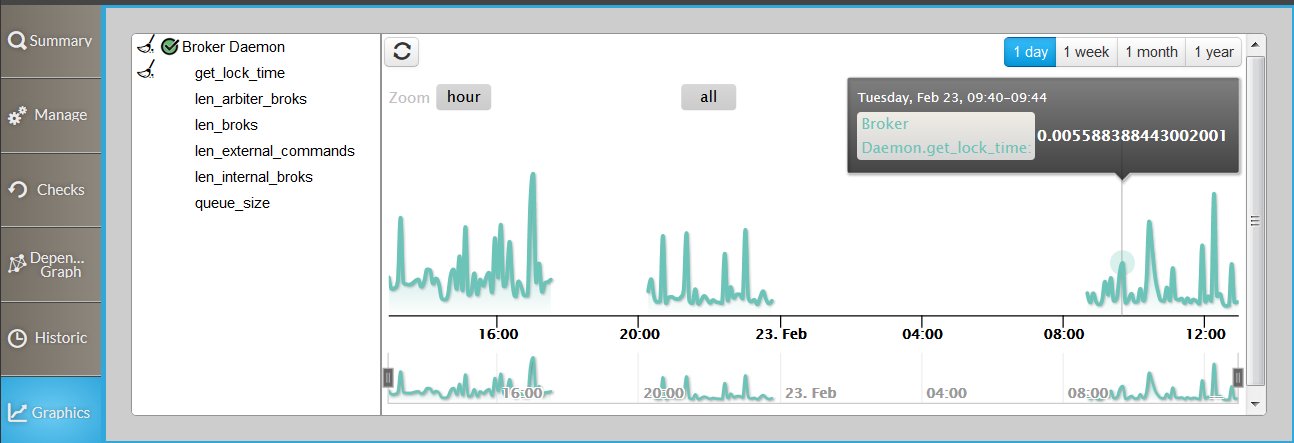Screen dimensions: 1294x443
Task: Click the Summary magnifier icon in sidebar
Action: click(x=17, y=41)
